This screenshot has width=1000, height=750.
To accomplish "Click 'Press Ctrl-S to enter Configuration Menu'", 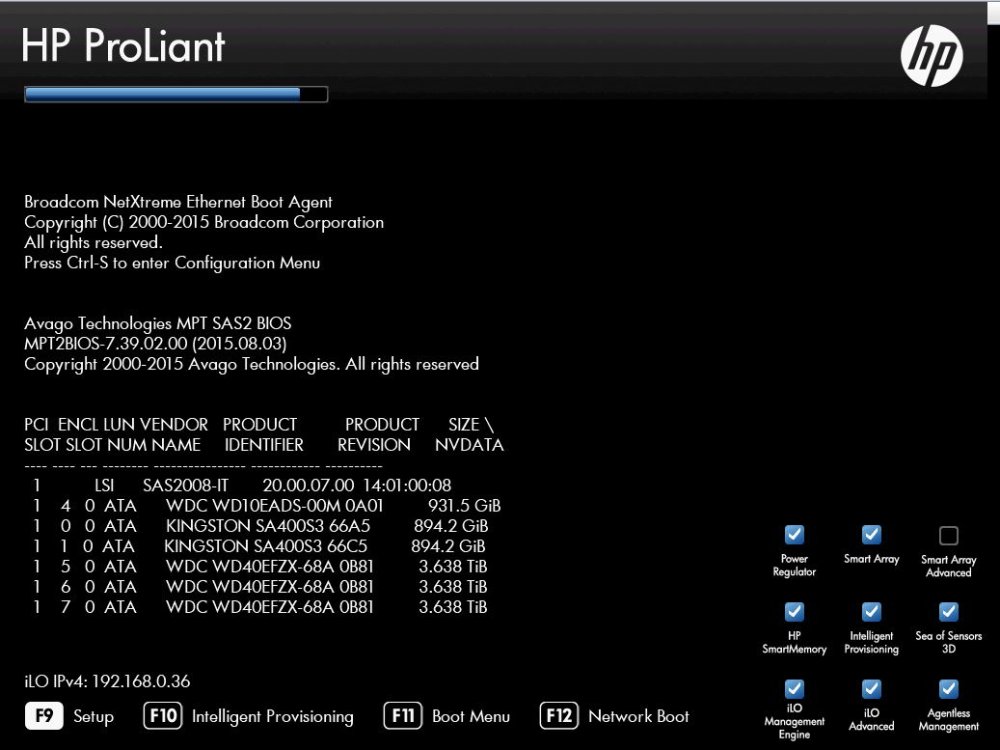I will (x=172, y=263).
